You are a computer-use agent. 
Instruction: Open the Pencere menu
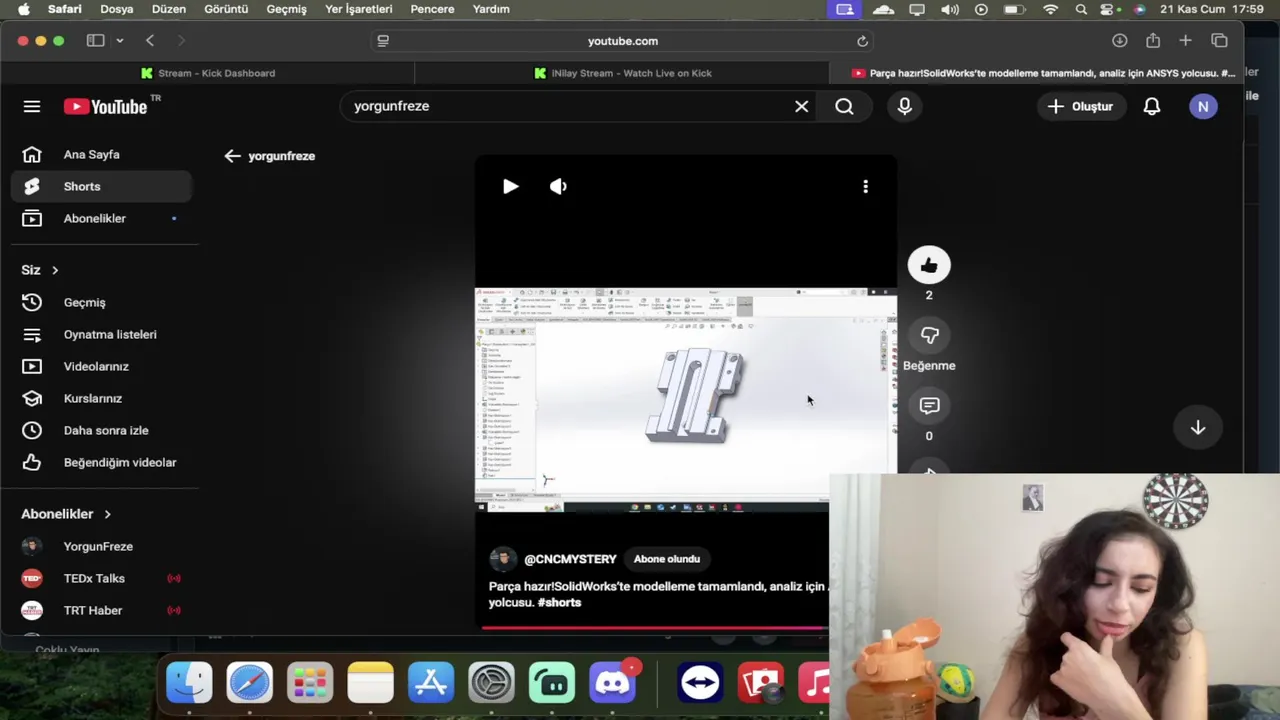tap(432, 9)
